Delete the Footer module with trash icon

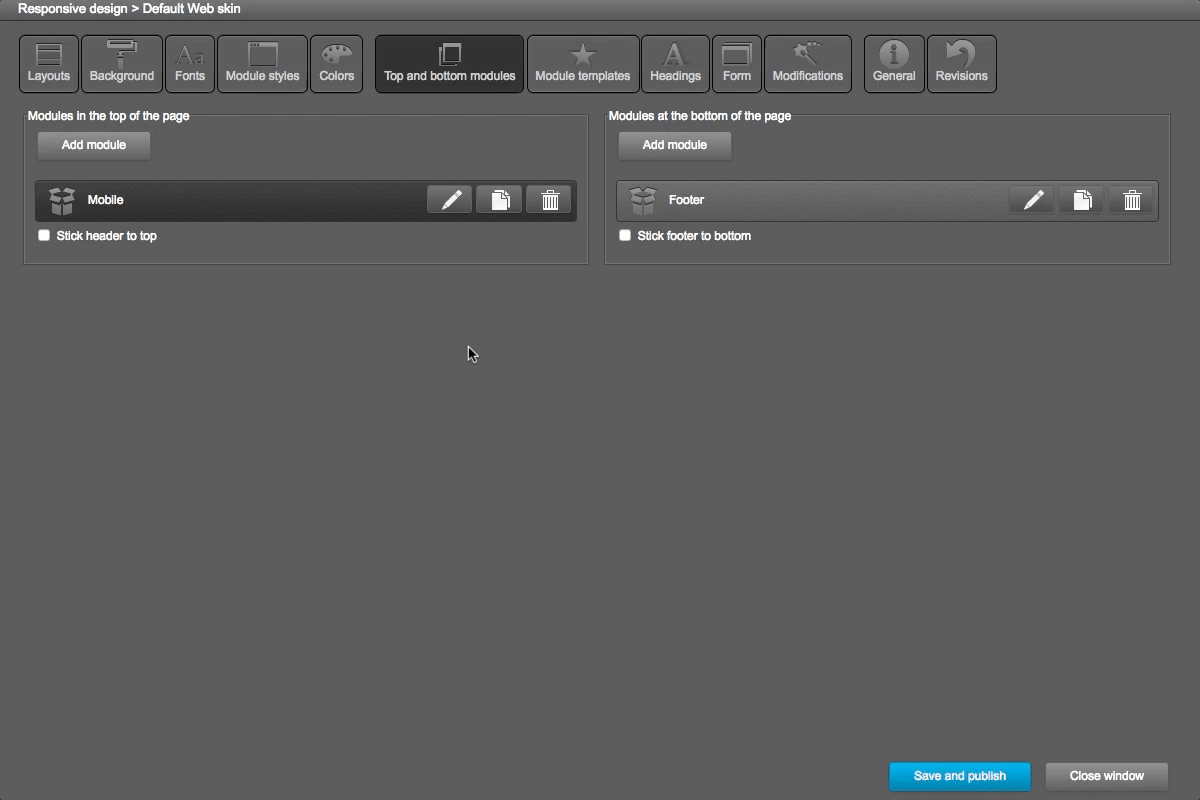(x=1131, y=200)
